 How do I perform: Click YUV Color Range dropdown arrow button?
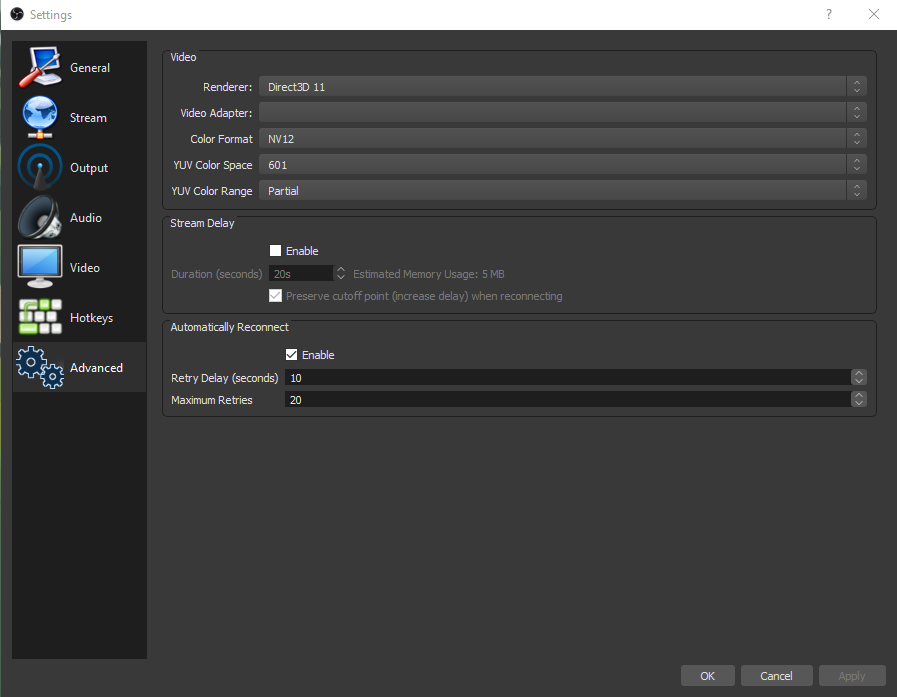(x=856, y=191)
